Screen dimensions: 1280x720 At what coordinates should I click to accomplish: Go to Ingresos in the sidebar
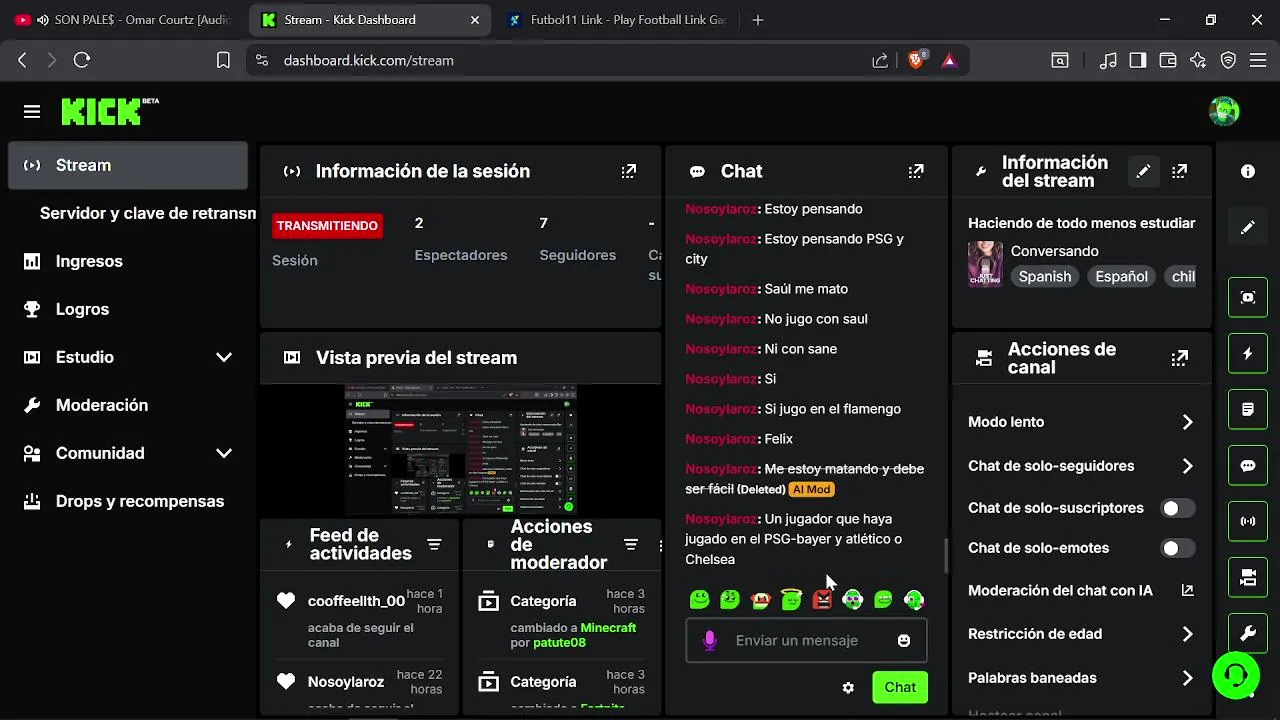pos(128,261)
